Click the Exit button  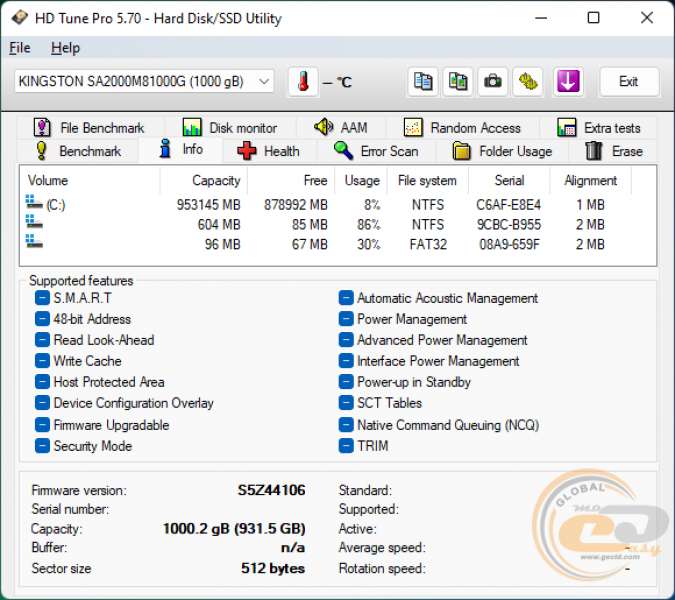point(629,81)
